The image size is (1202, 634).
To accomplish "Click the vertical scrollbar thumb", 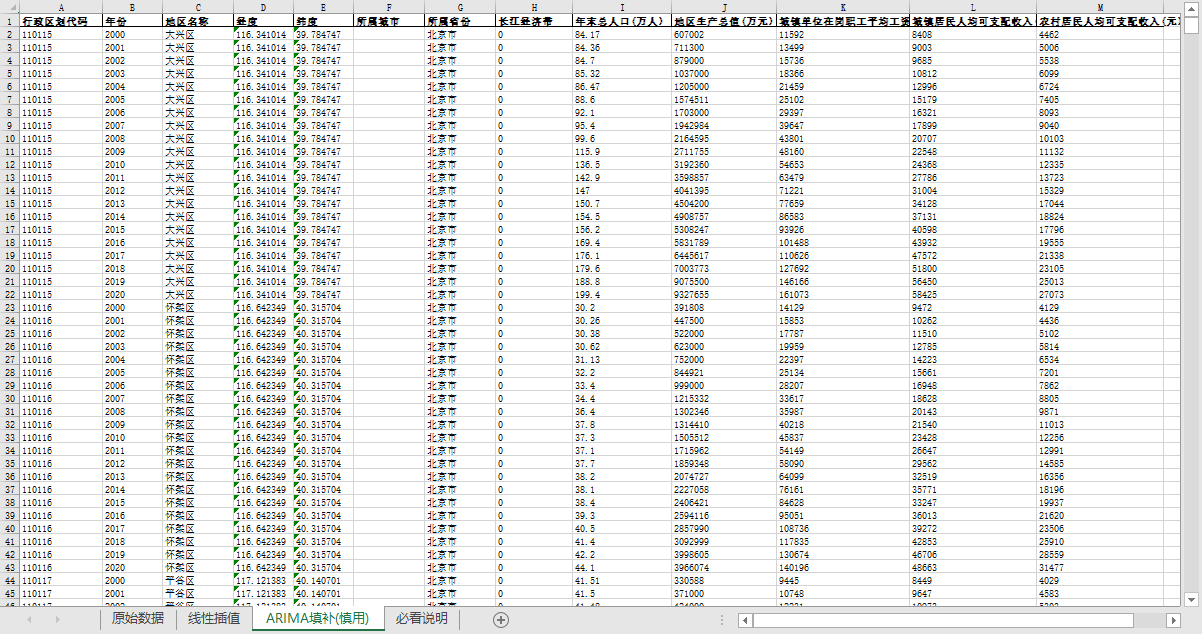I will pyautogui.click(x=1191, y=25).
